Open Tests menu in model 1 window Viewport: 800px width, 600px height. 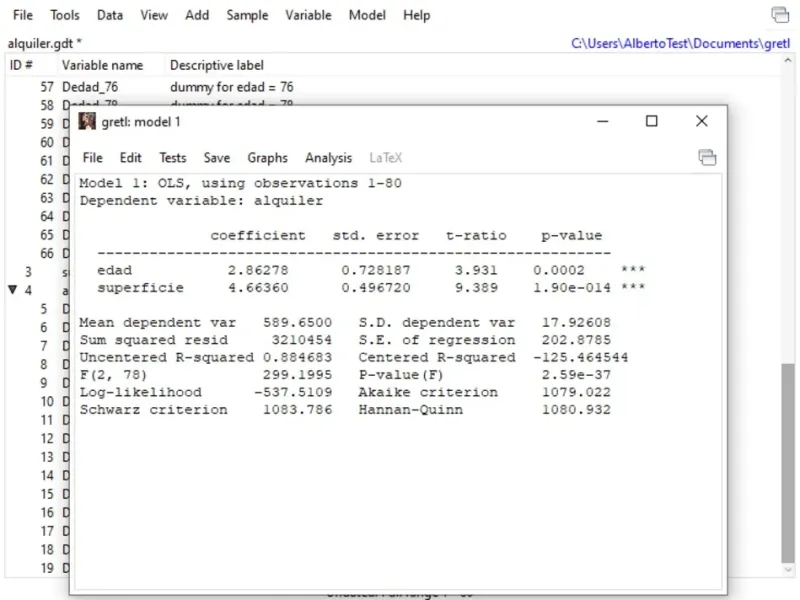coord(172,158)
